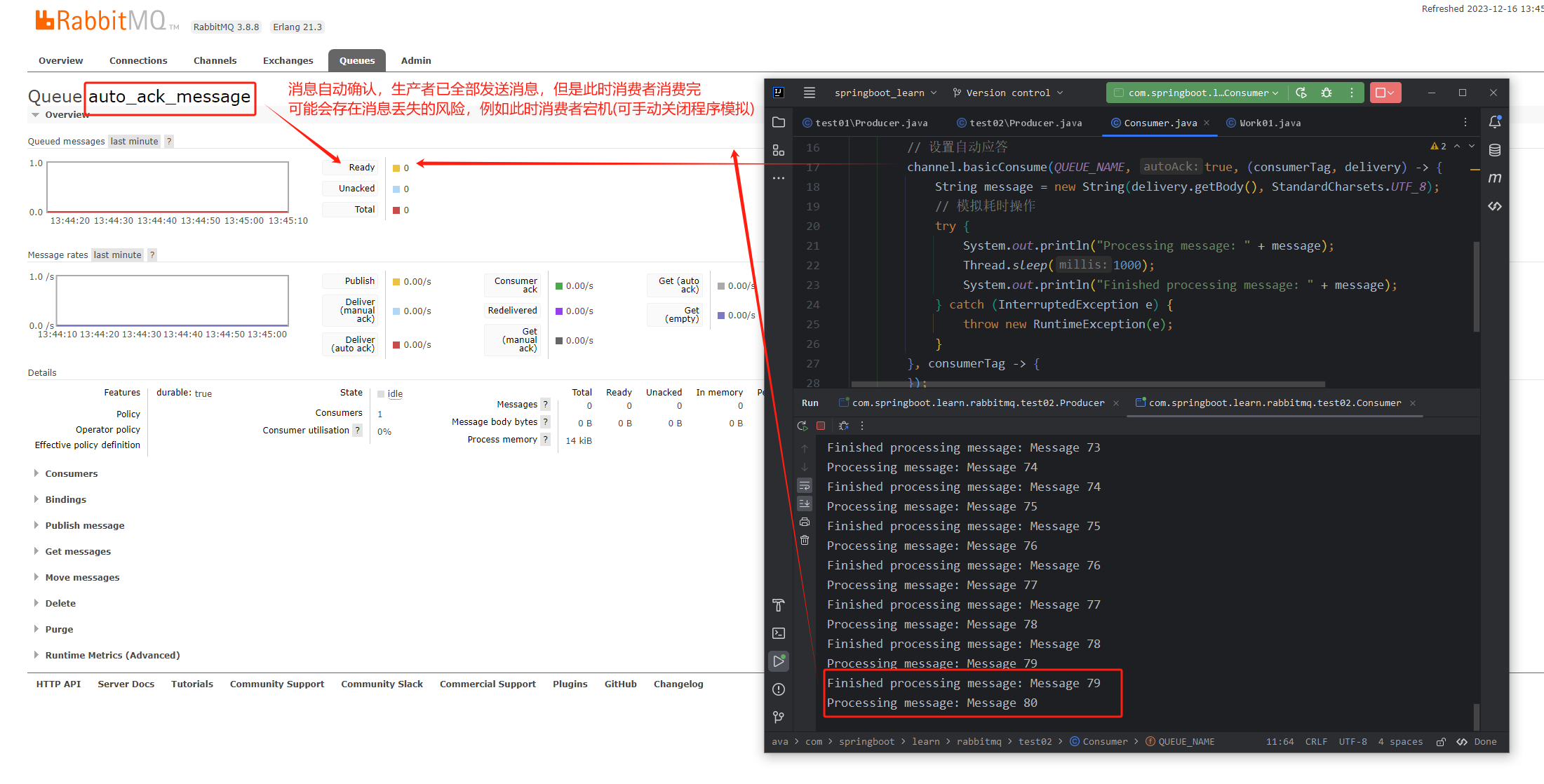Screen dimensions: 1544x784
Task: Open Version control dropdown
Action: pyautogui.click(x=1008, y=93)
